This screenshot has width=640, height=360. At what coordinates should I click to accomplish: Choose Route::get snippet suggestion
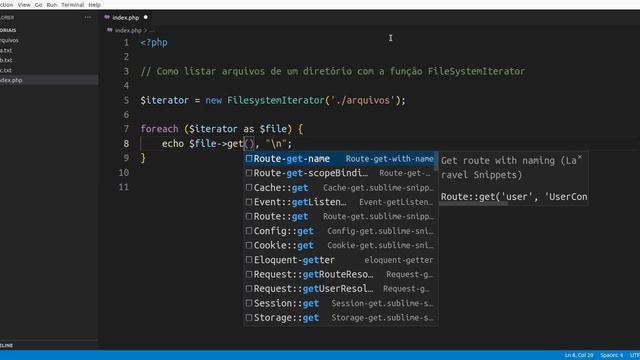point(340,216)
